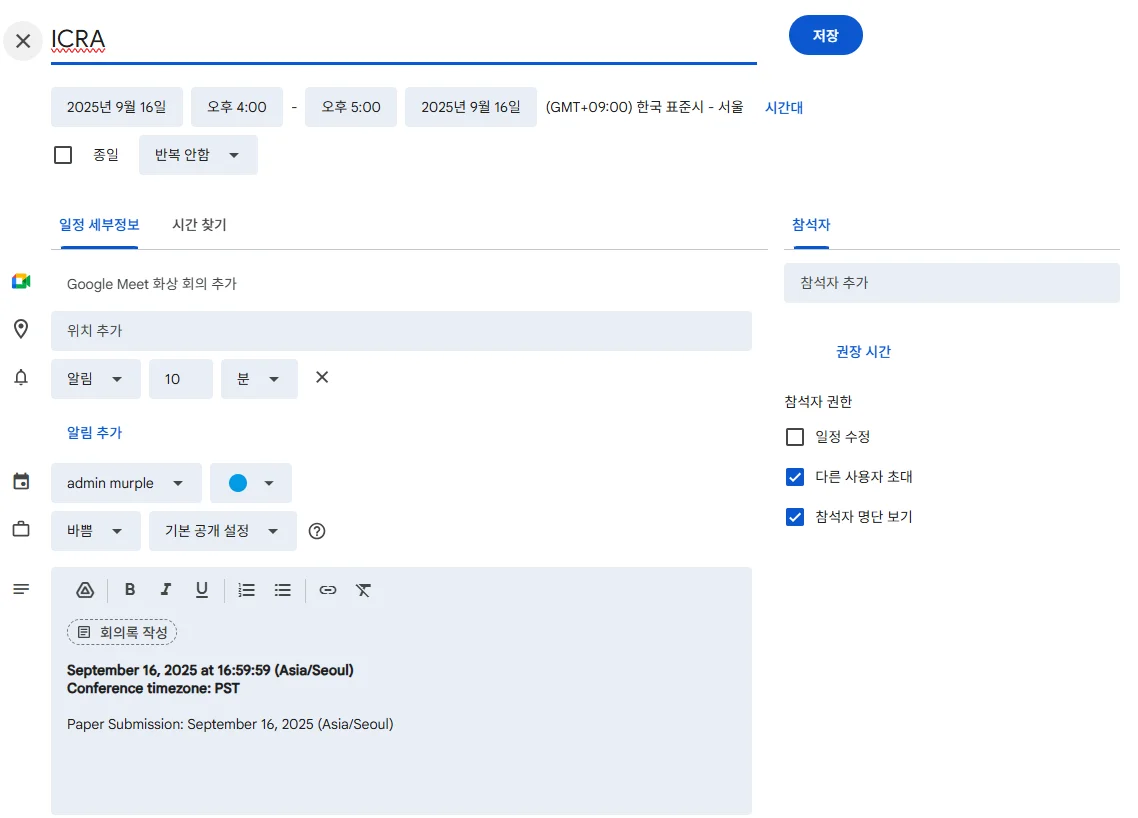This screenshot has width=1138, height=818.
Task: Open the 반복 안함 recurrence dropdown
Action: point(198,155)
